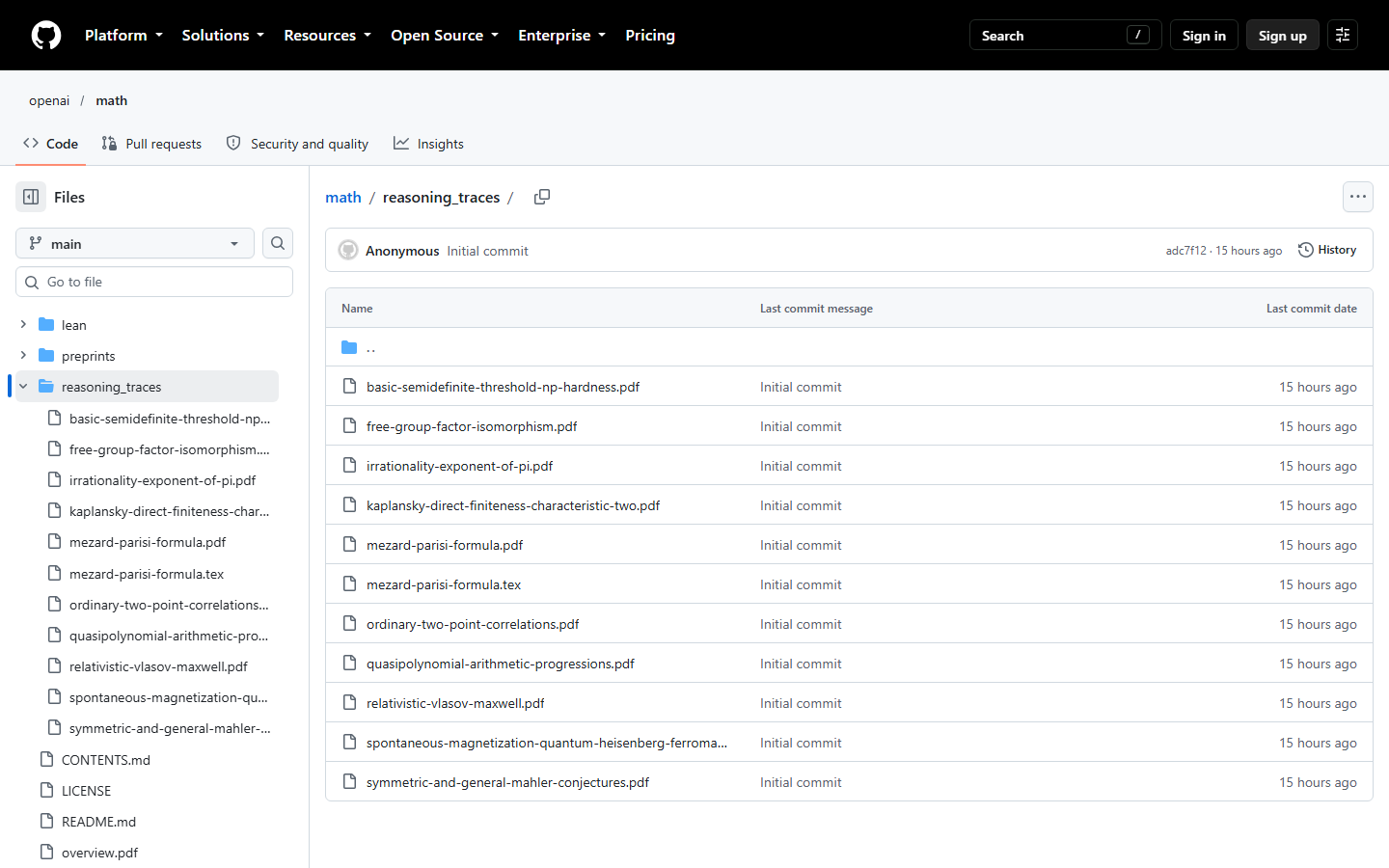The width and height of the screenshot is (1389, 868).
Task: Switch to the Code tab
Action: point(51,144)
